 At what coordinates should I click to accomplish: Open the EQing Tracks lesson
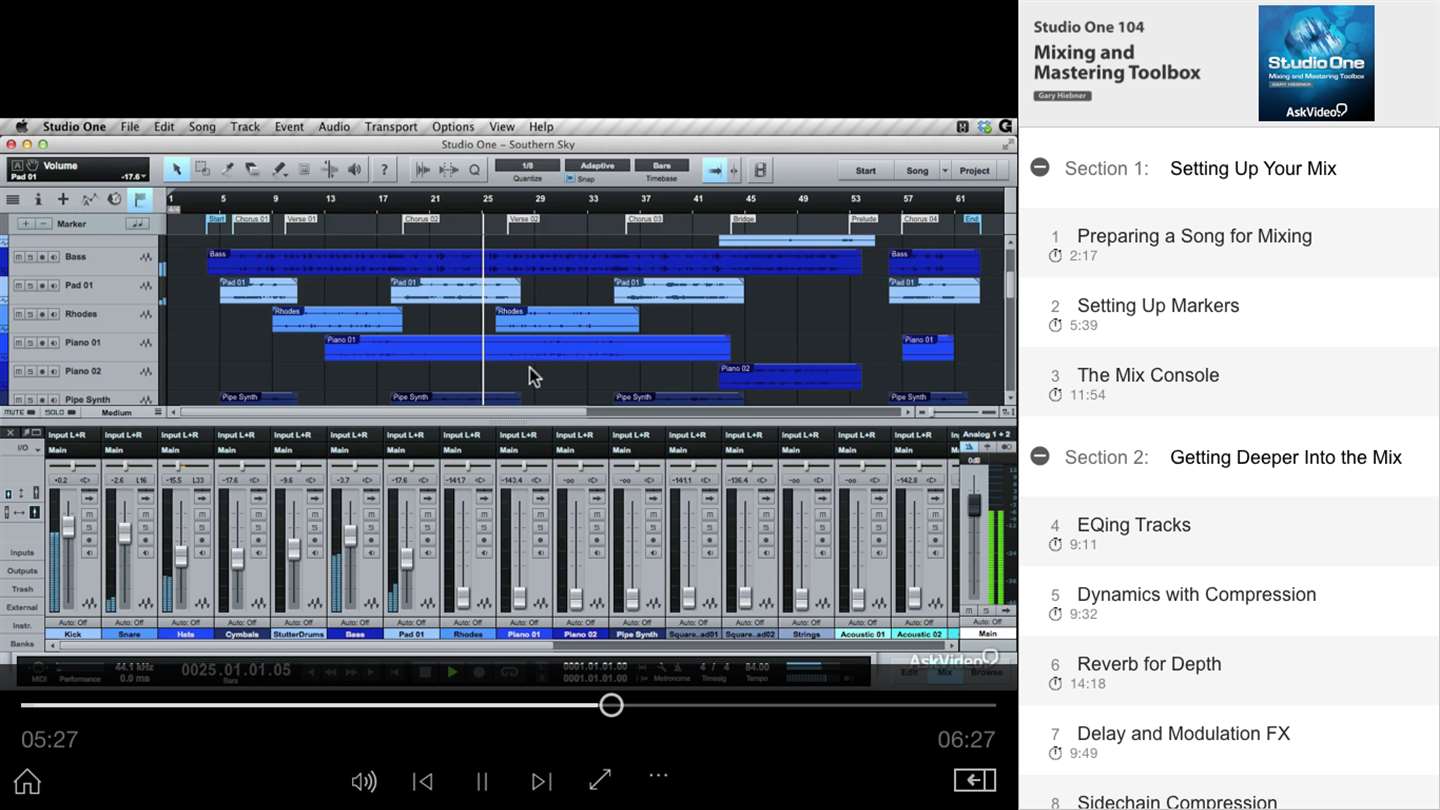1133,525
